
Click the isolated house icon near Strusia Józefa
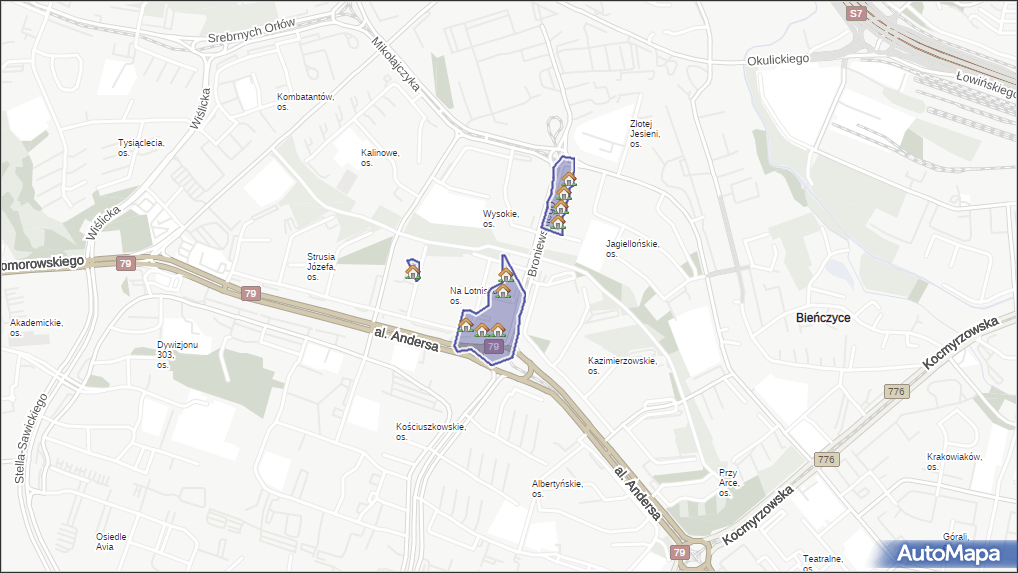tap(412, 272)
